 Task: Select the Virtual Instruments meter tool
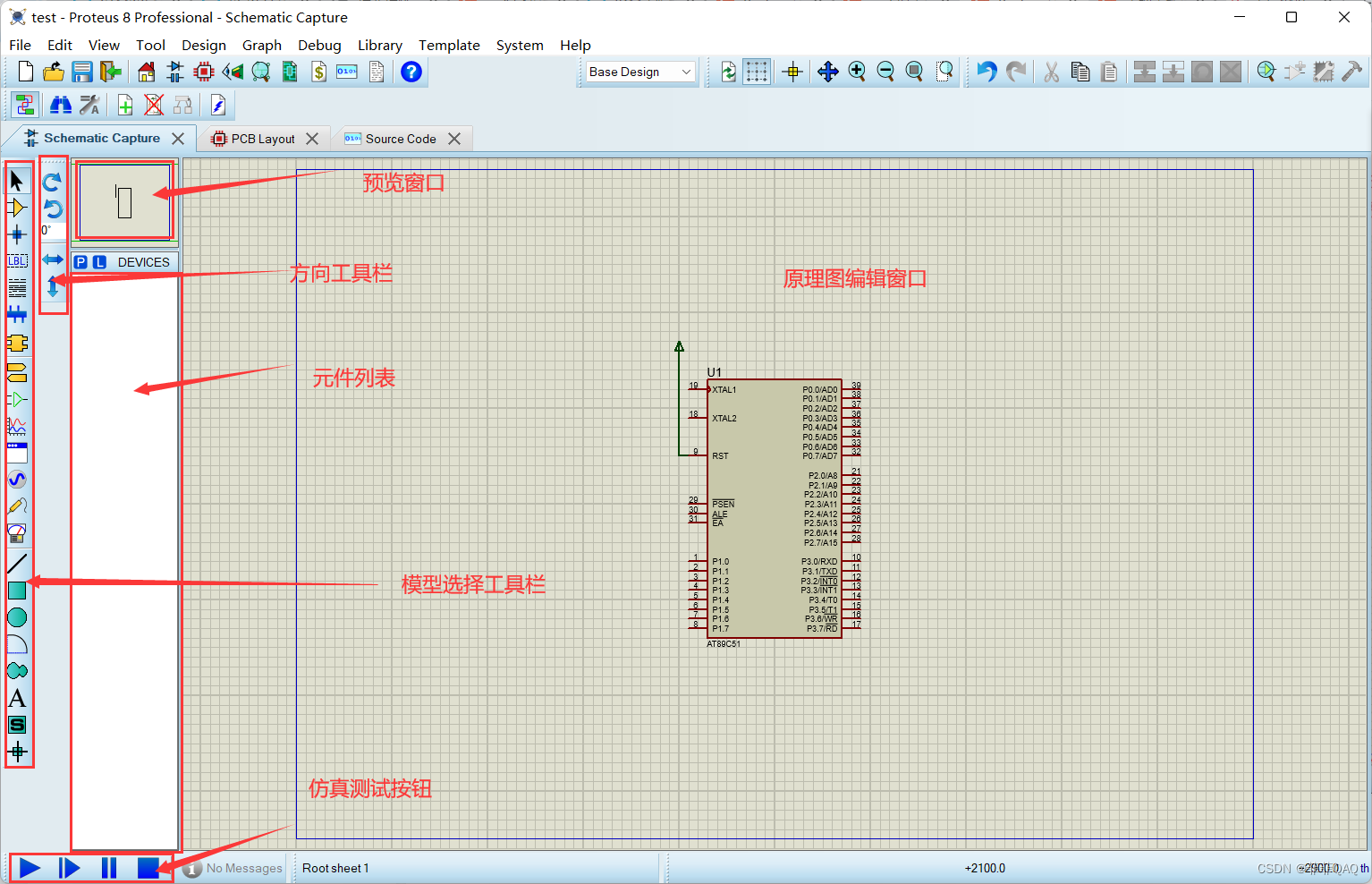point(17,534)
